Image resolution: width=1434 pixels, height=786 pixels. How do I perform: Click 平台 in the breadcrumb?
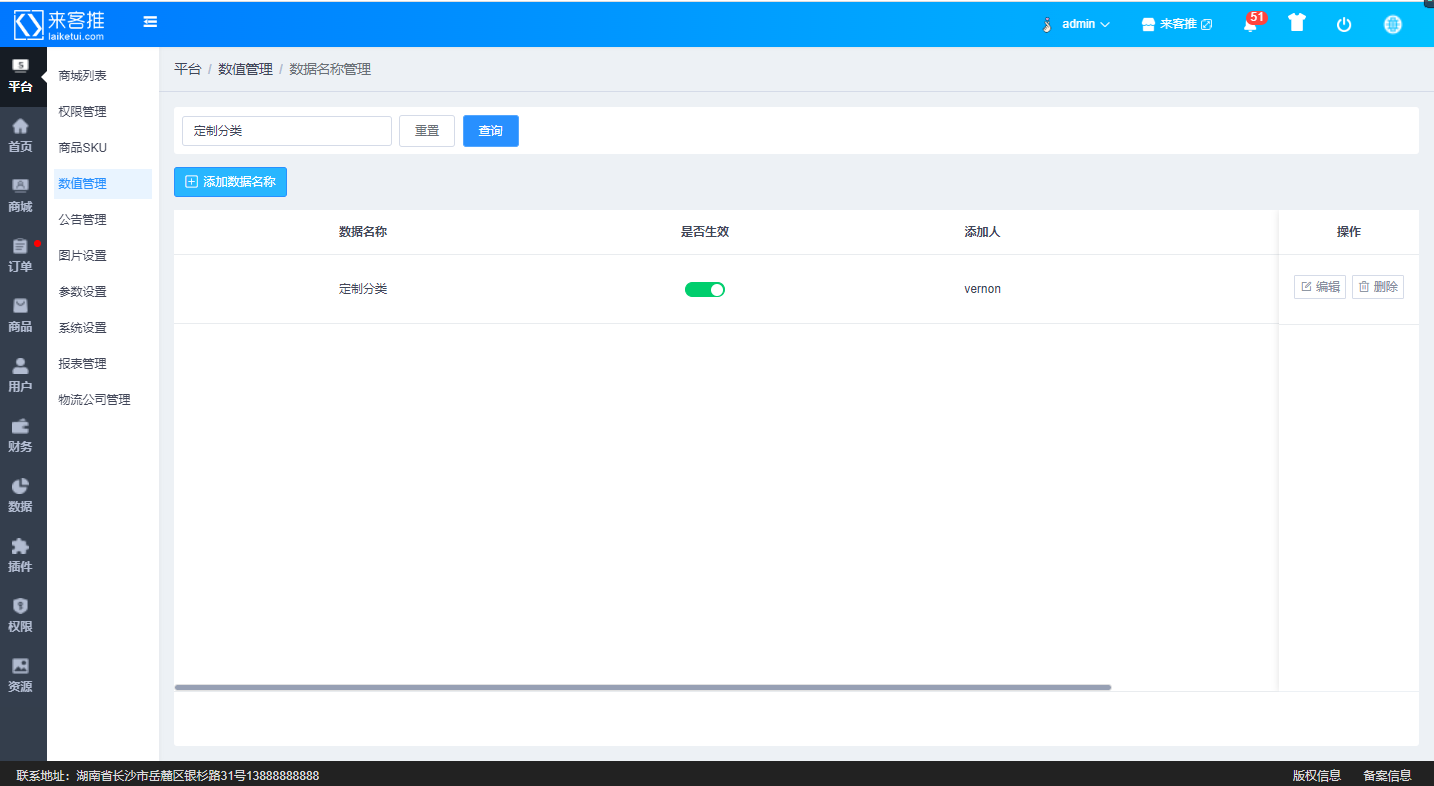(187, 69)
